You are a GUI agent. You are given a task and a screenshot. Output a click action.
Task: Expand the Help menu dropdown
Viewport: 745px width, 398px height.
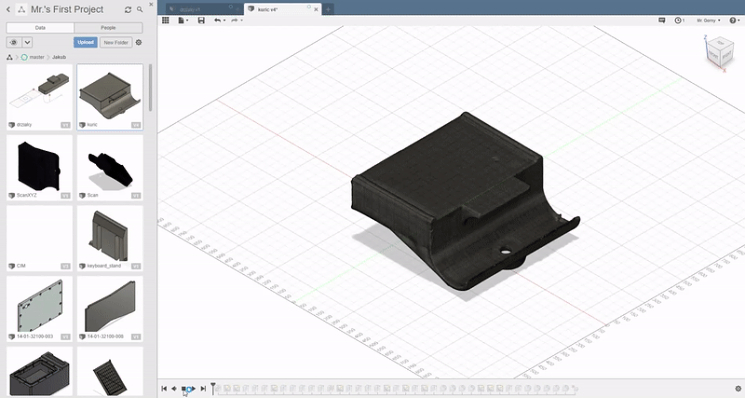(x=734, y=20)
